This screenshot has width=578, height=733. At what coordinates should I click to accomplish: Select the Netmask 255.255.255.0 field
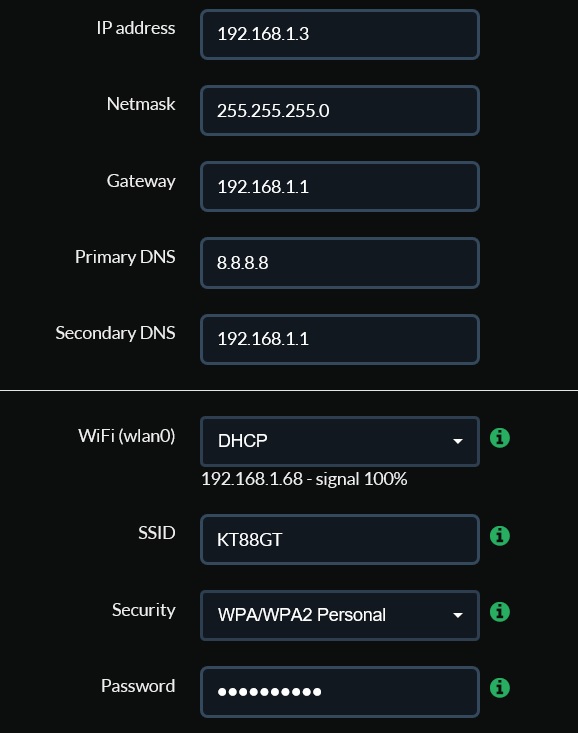(340, 111)
